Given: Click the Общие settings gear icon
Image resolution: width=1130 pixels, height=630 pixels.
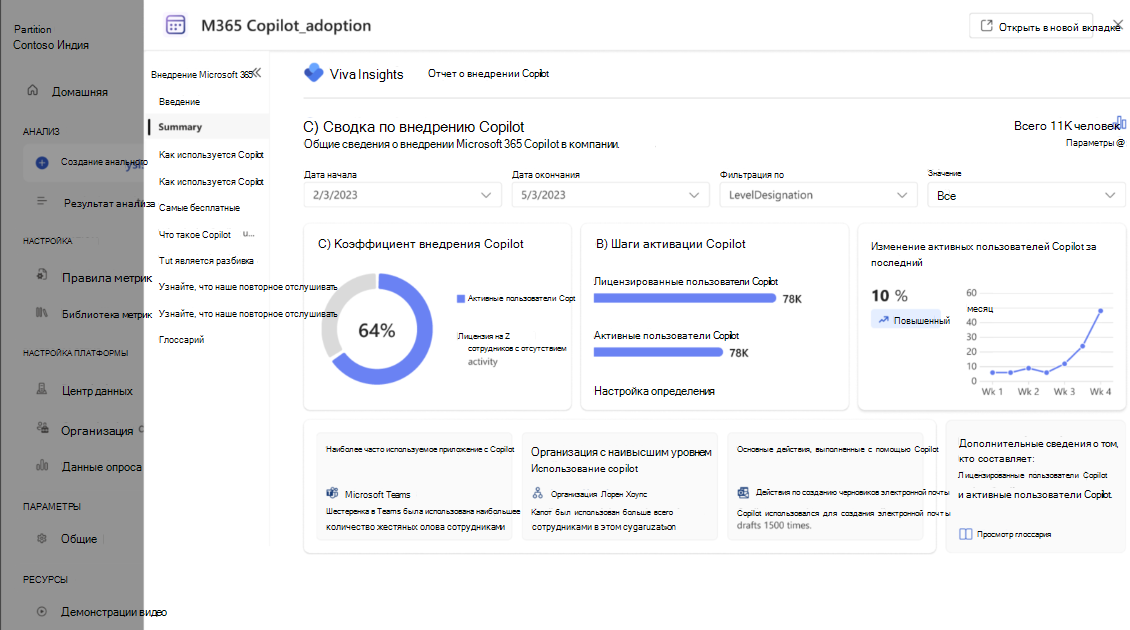Looking at the screenshot, I should [x=42, y=538].
